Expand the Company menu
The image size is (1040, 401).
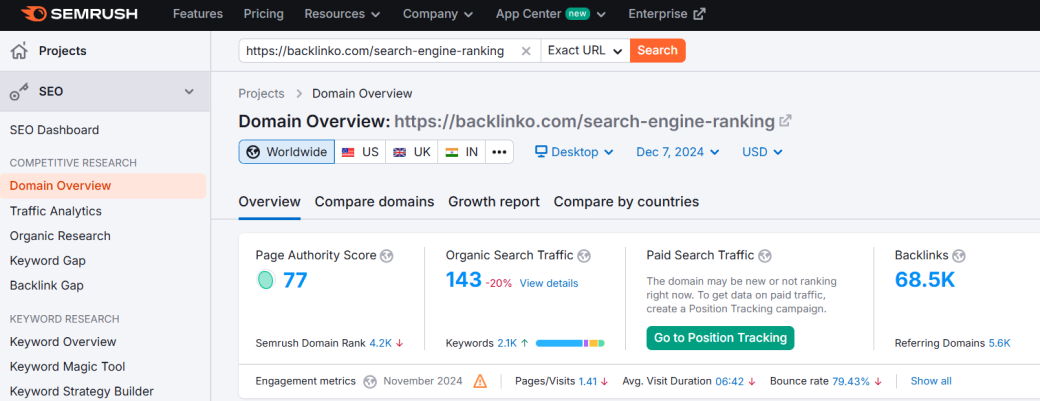[x=438, y=14]
